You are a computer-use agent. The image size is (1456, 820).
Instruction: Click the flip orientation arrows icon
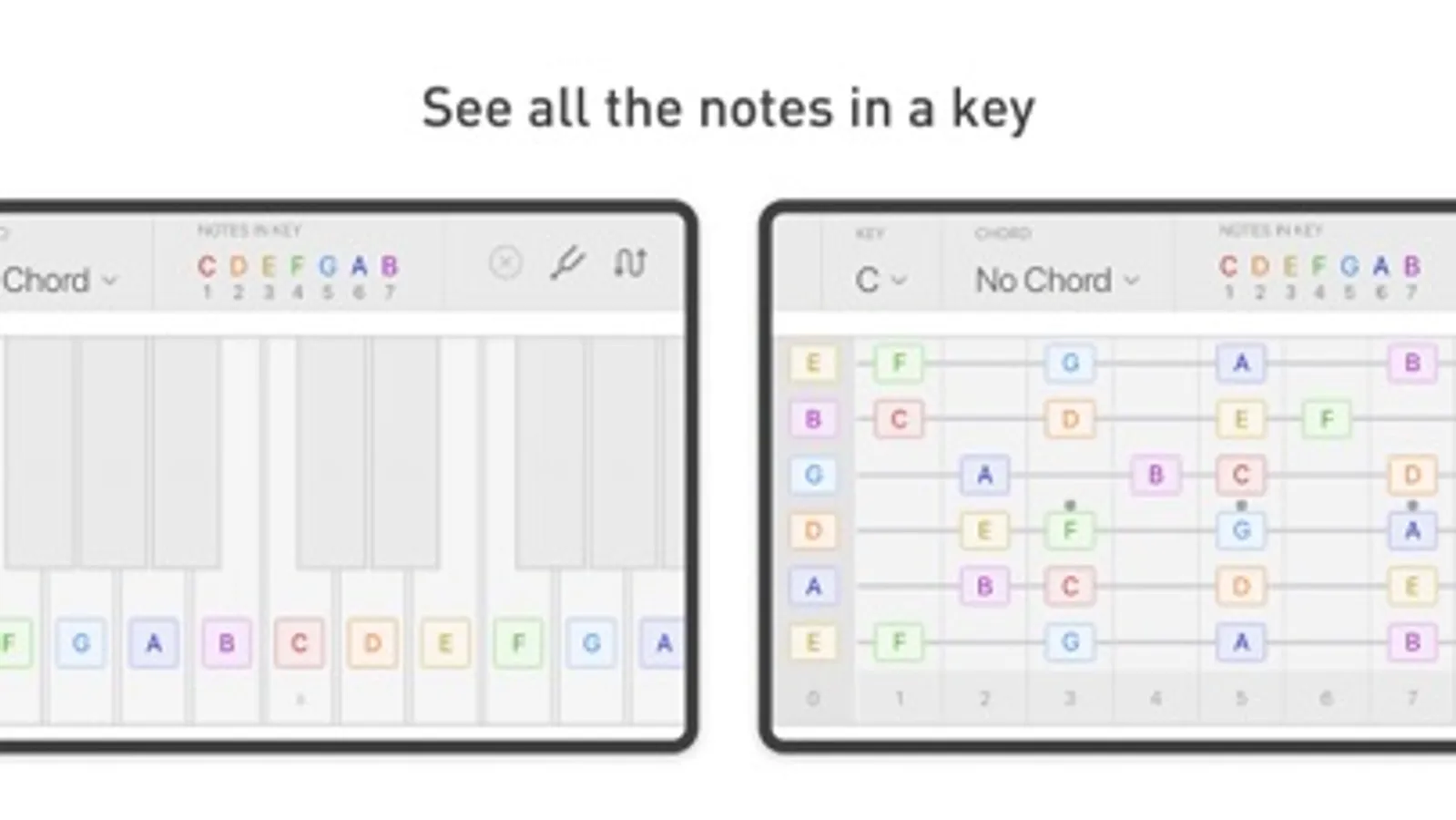(x=629, y=263)
